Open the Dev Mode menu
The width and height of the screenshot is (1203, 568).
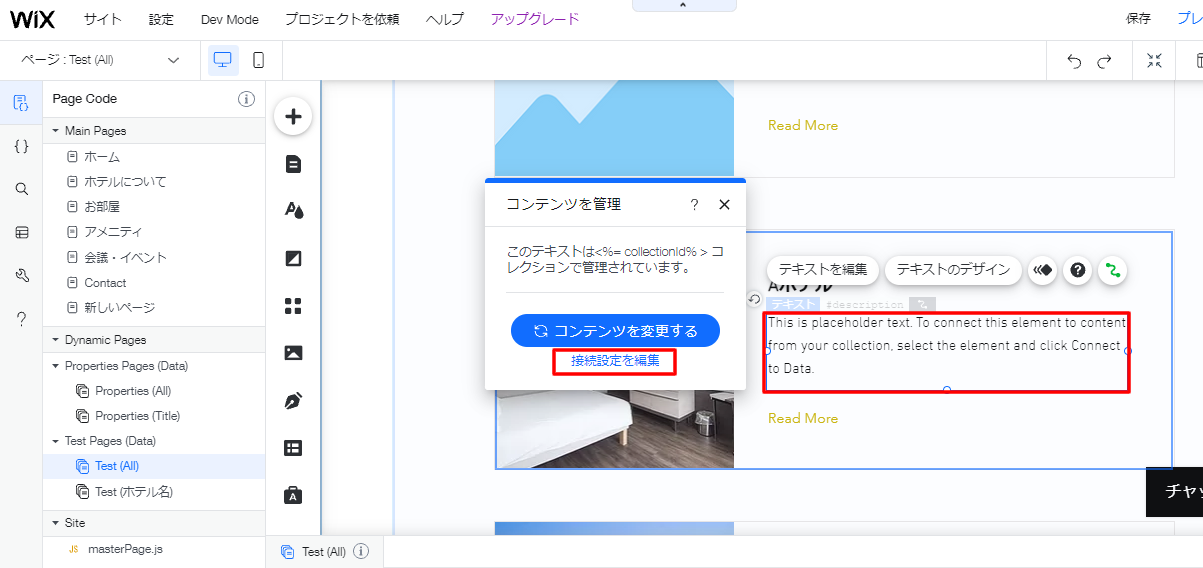point(229,19)
